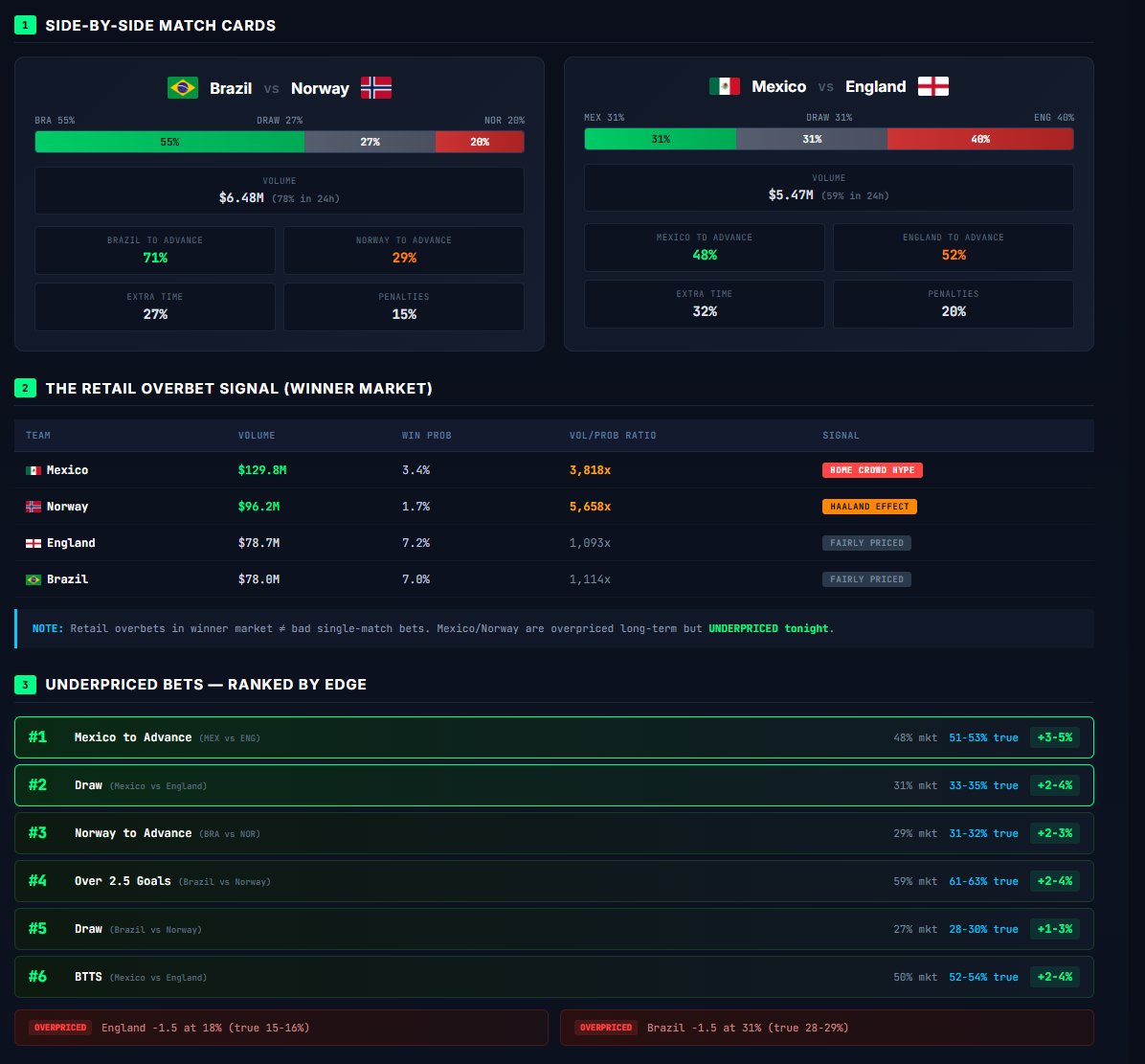
Task: Click the 3,818x ratio value
Action: coord(590,470)
